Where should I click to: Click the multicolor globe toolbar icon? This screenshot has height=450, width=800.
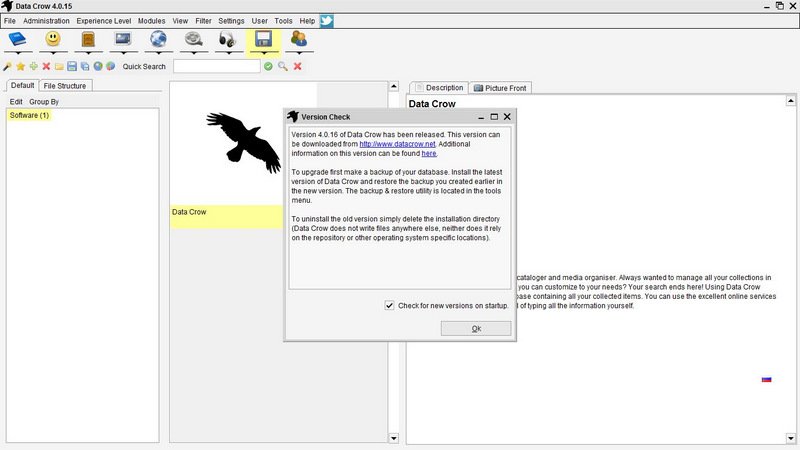(x=110, y=66)
